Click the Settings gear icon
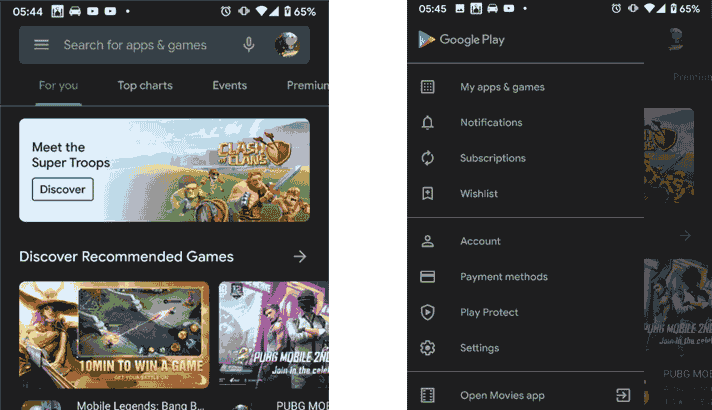Viewport: 712px width, 410px height. point(427,348)
